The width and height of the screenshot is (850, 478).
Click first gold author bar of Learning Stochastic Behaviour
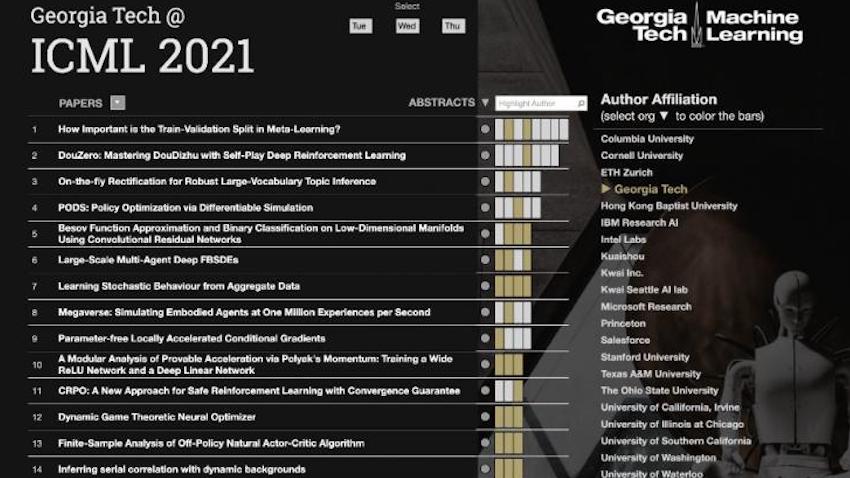(499, 286)
